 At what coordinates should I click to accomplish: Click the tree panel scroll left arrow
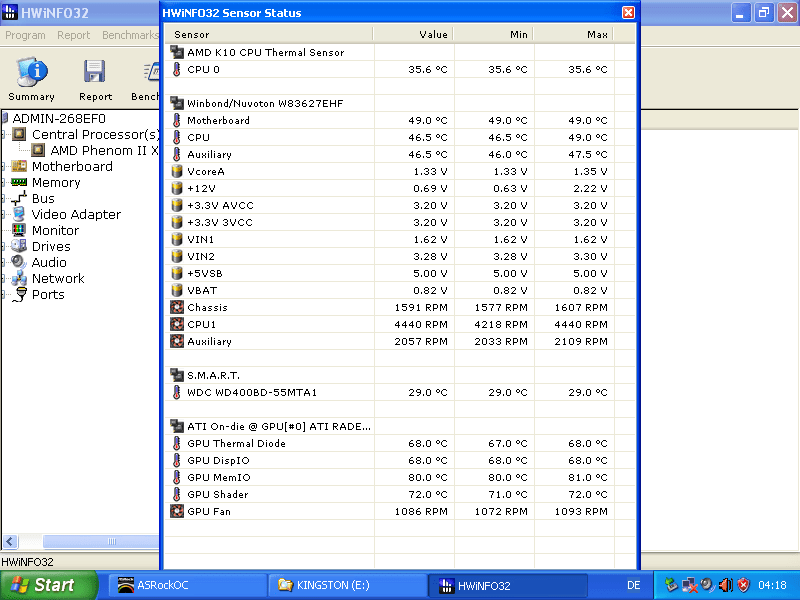[10, 541]
